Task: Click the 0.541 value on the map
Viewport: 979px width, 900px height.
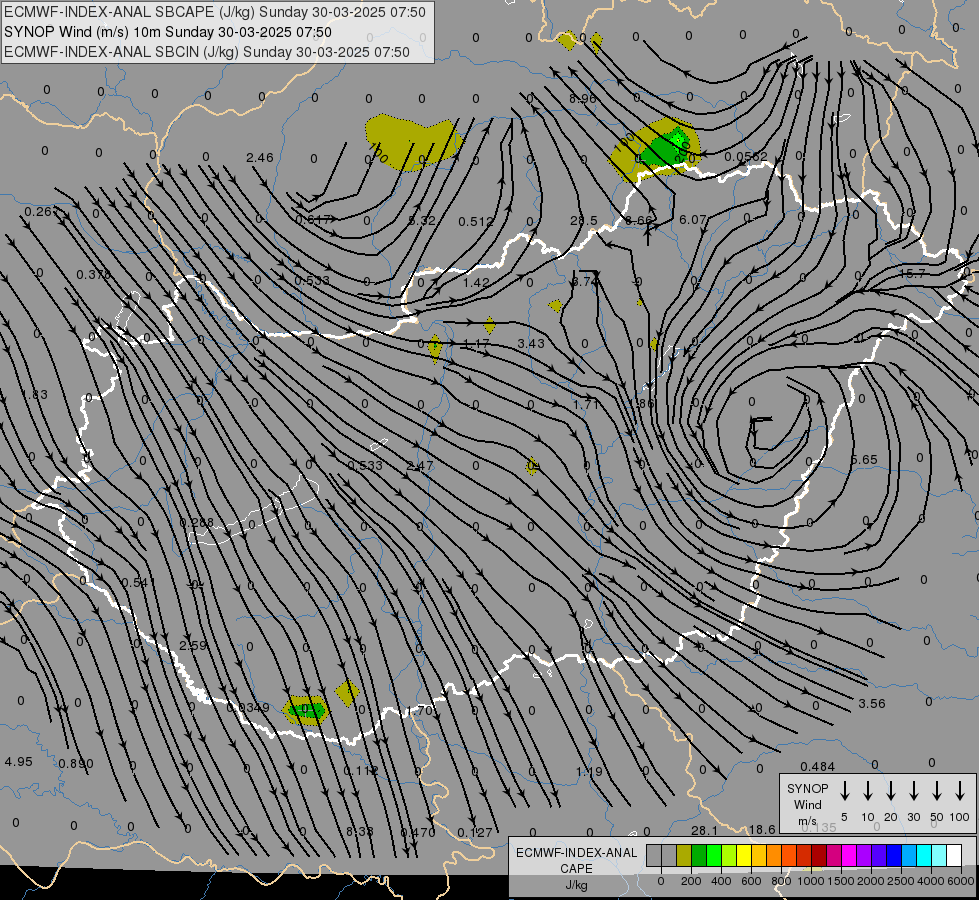Action: [138, 583]
